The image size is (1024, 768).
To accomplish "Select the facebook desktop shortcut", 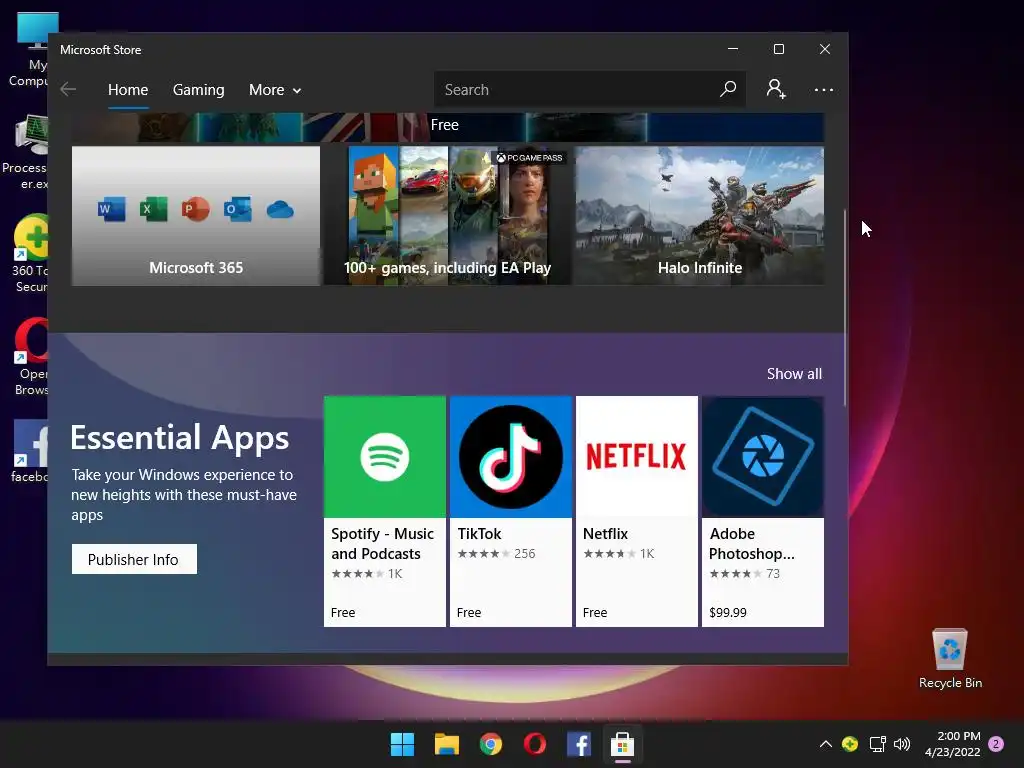I will tap(29, 451).
